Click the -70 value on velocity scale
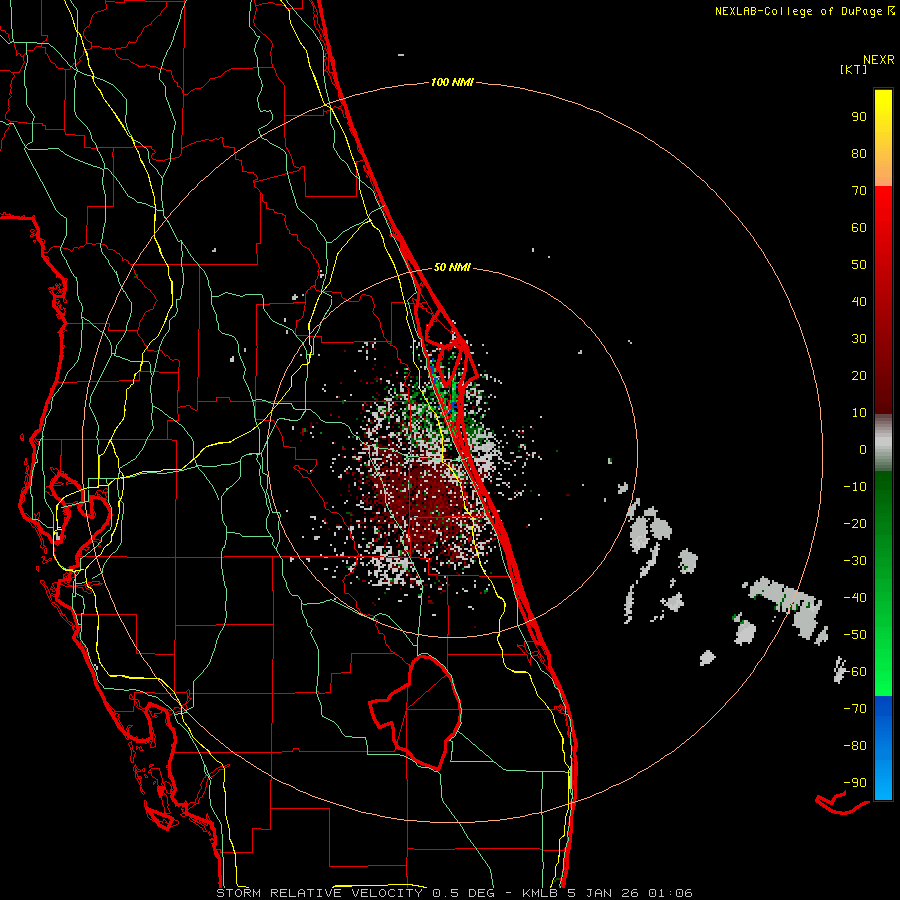 (x=855, y=709)
